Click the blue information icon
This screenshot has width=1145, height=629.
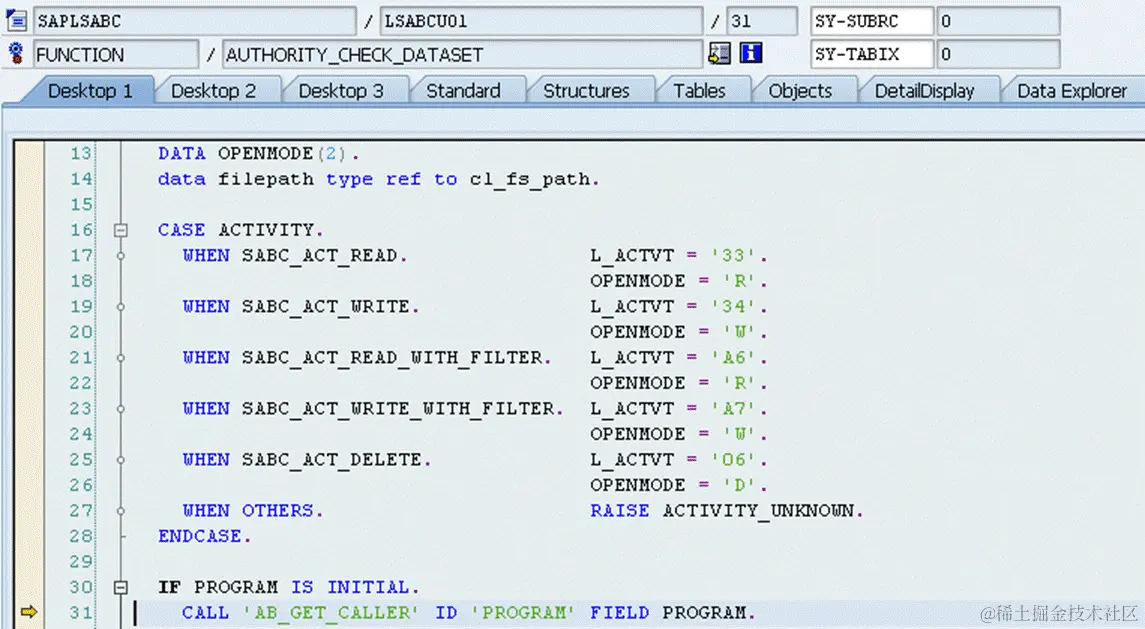click(751, 53)
